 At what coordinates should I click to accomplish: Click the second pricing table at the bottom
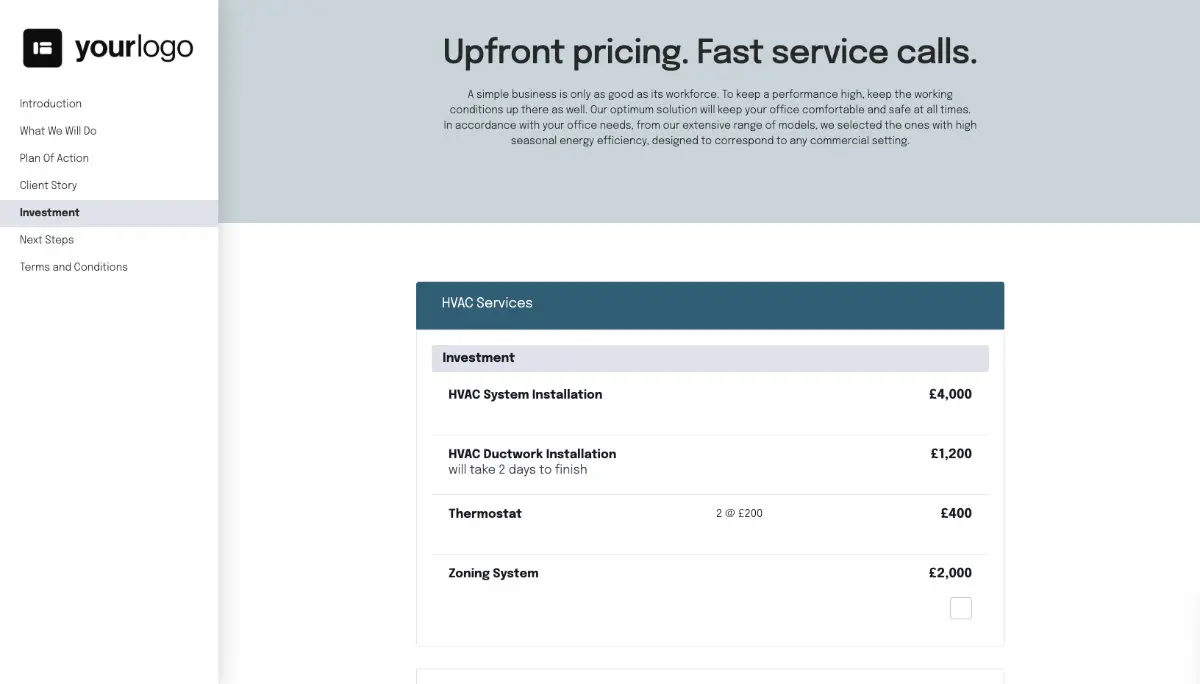pos(710,678)
